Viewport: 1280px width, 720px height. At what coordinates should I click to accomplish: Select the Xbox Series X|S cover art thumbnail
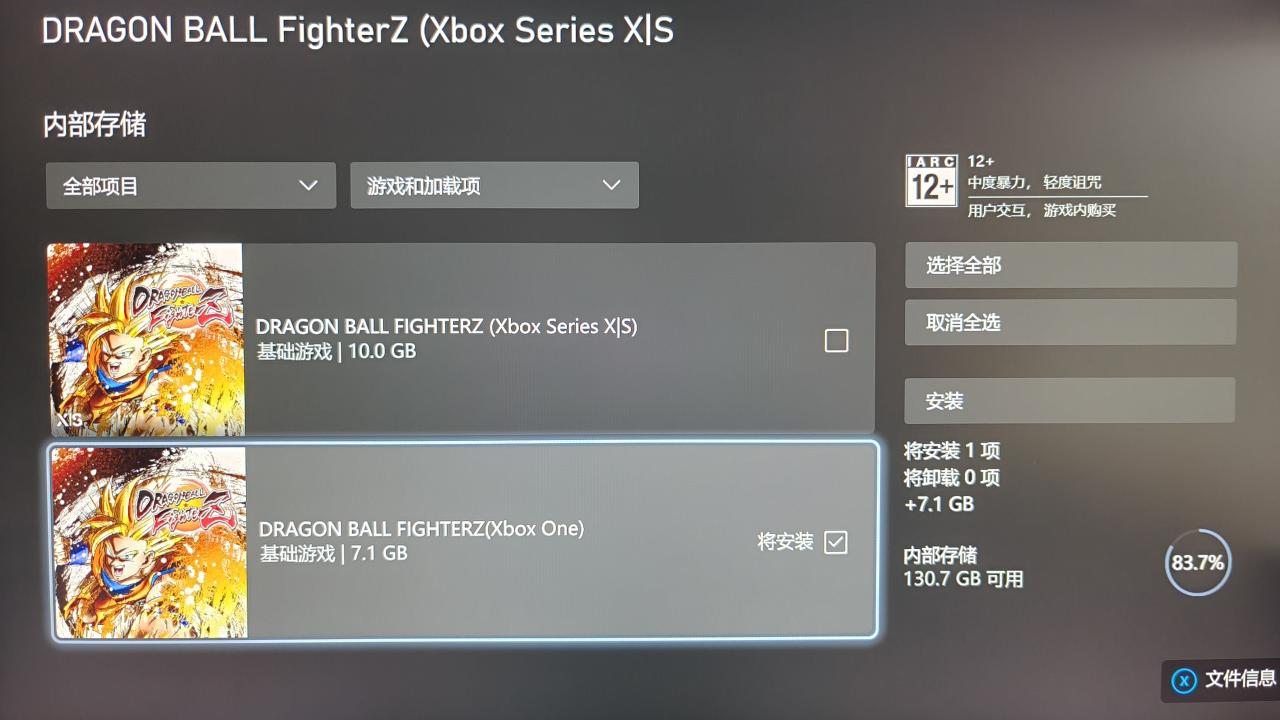pyautogui.click(x=146, y=340)
